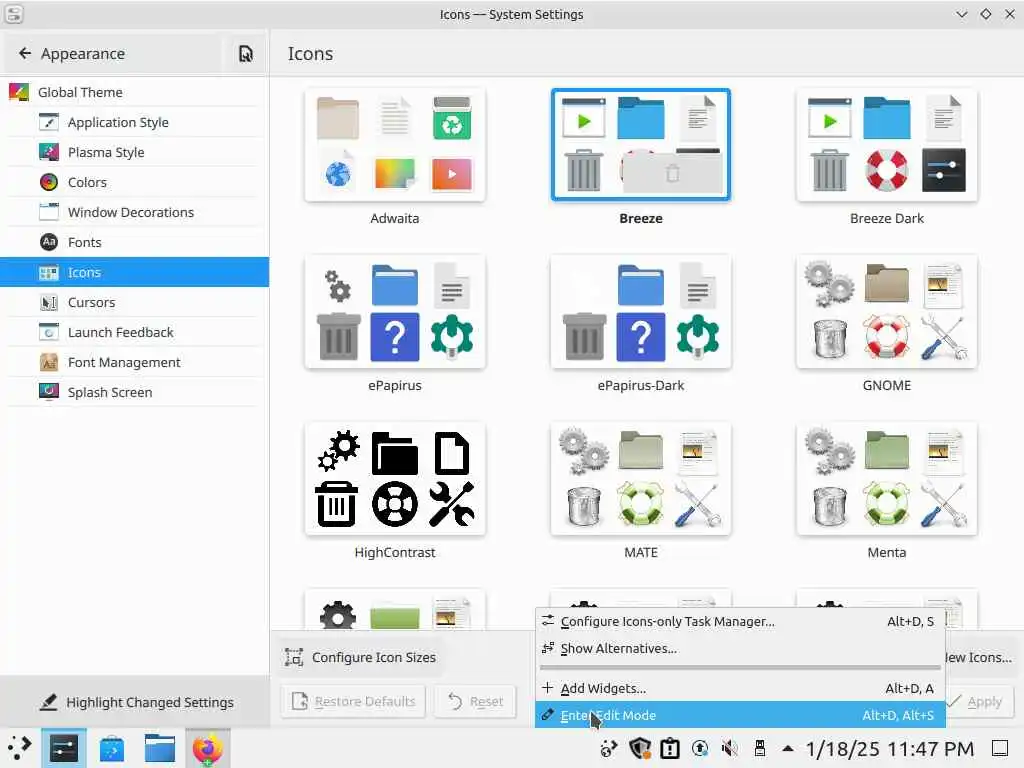Viewport: 1024px width, 768px height.
Task: Open Dolphin file manager from taskbar
Action: pos(159,748)
